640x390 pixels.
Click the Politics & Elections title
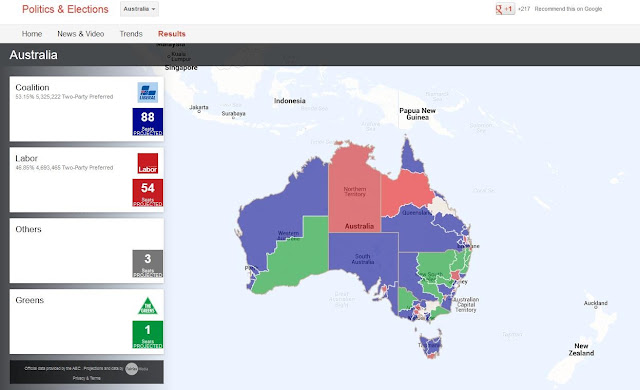pyautogui.click(x=65, y=9)
